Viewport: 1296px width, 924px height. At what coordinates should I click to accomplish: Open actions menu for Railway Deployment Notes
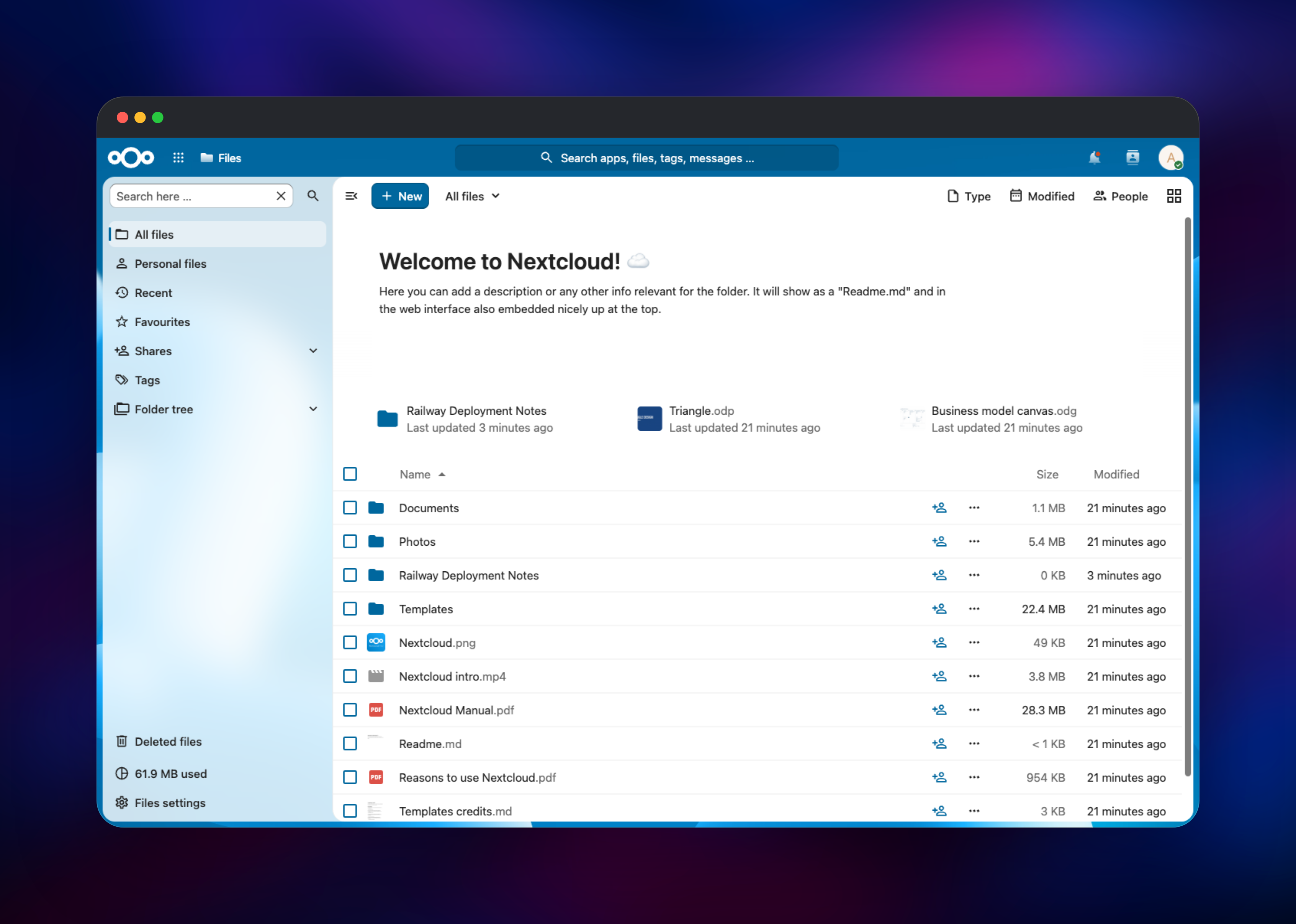point(974,575)
